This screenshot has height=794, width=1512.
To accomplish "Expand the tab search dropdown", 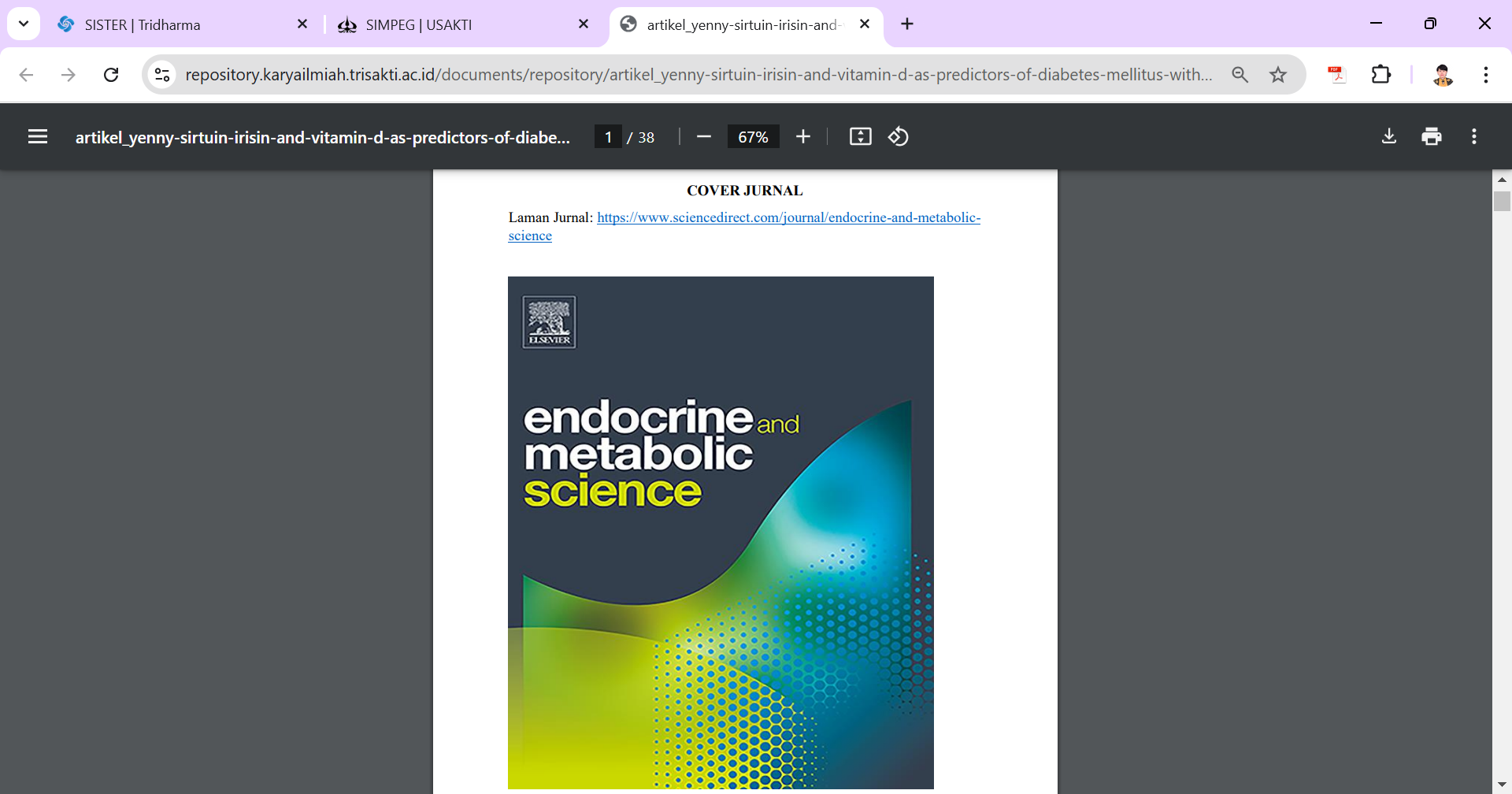I will (24, 24).
